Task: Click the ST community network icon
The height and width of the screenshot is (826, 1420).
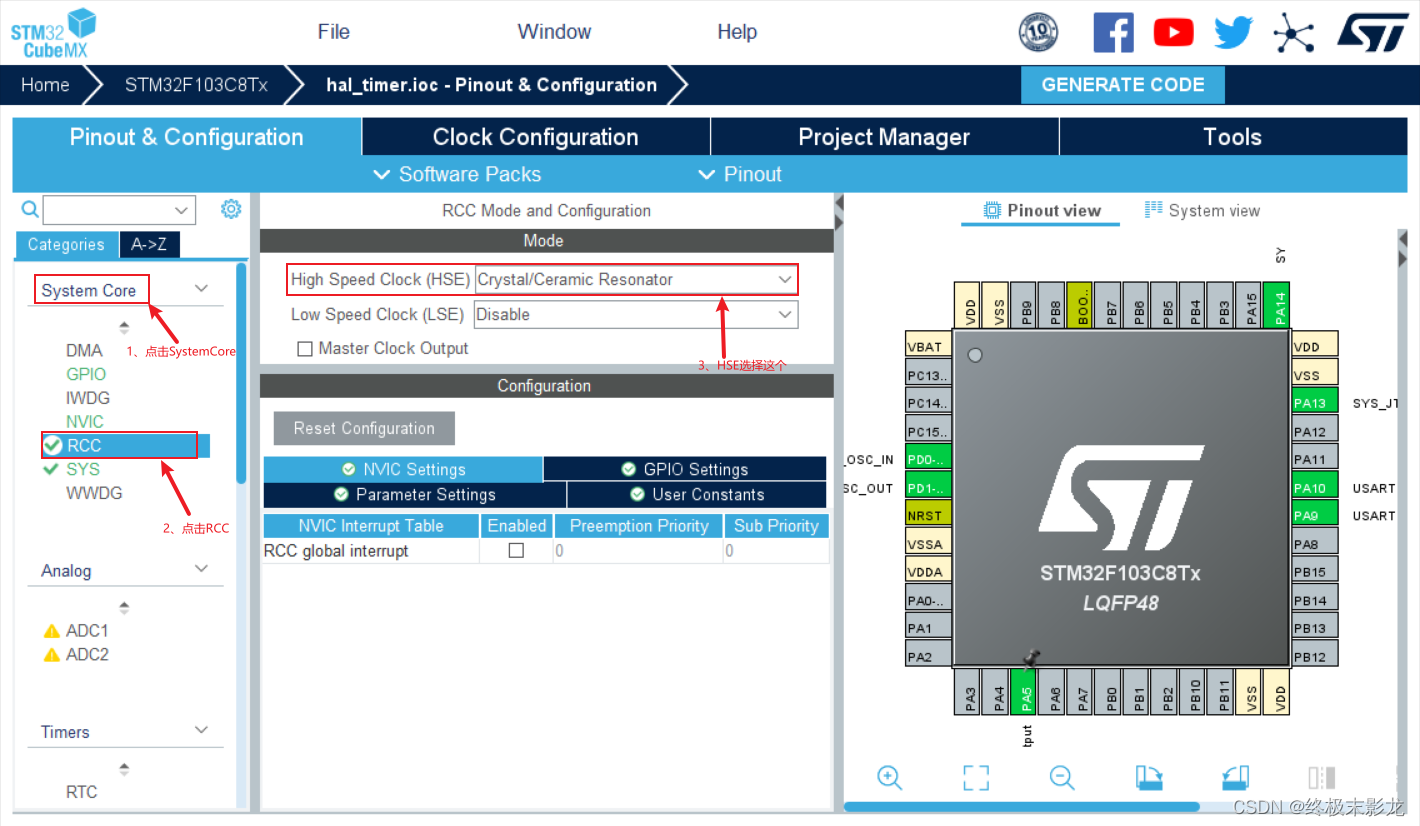Action: [x=1293, y=33]
